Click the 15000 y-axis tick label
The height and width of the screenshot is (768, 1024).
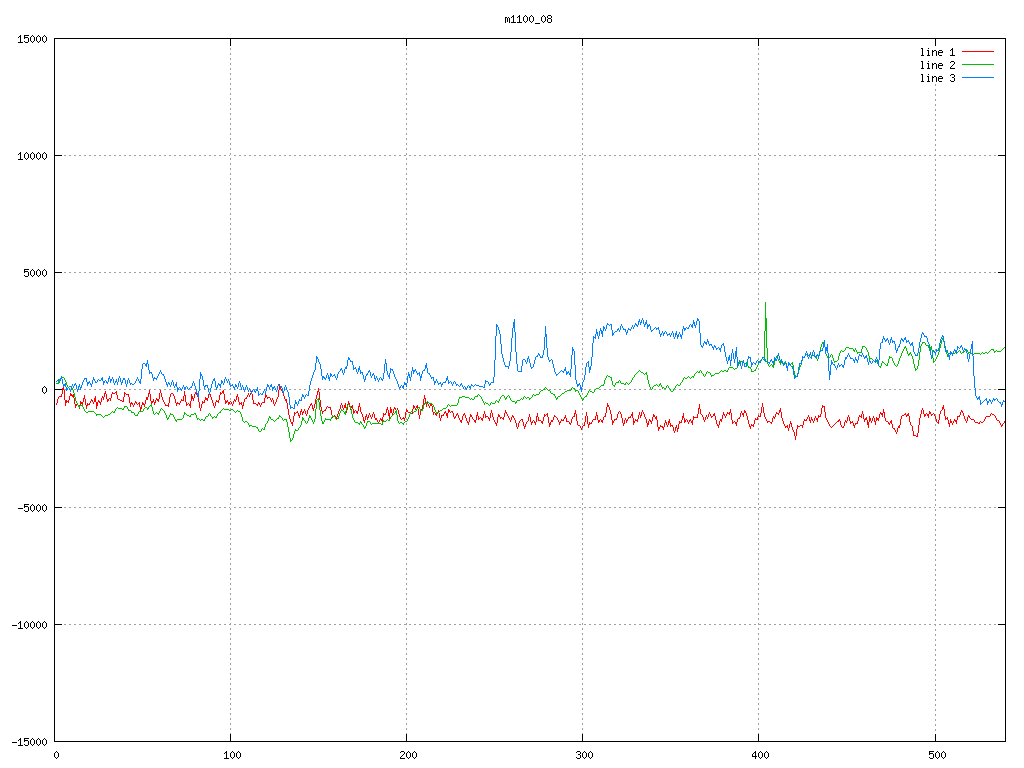31,39
